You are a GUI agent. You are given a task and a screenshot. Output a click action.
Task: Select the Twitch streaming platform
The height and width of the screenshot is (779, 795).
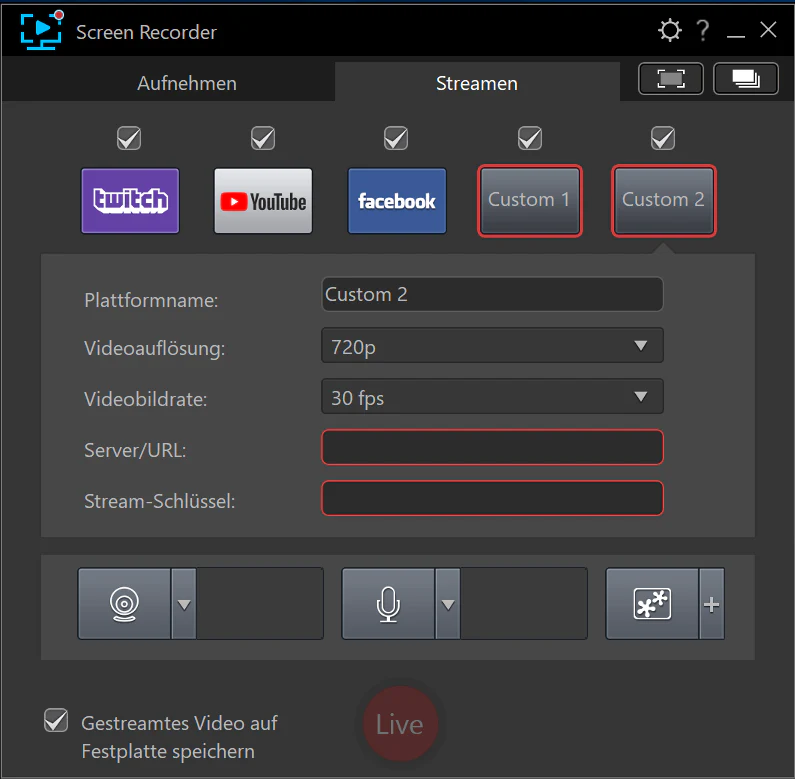pos(130,201)
